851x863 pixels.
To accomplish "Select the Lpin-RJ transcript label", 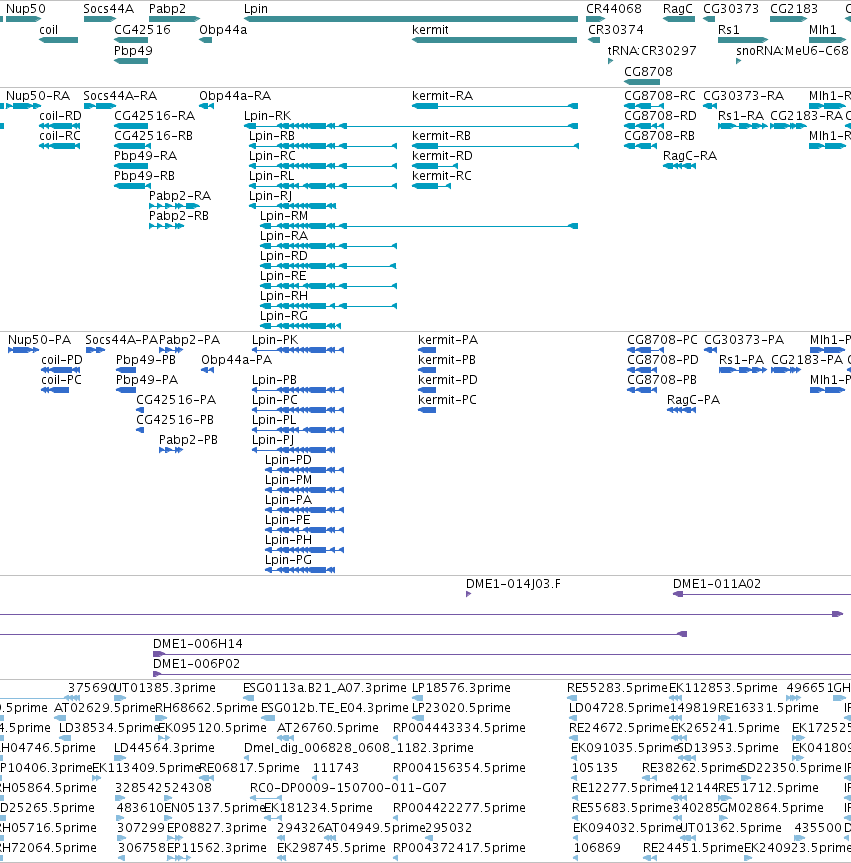I will [270, 196].
